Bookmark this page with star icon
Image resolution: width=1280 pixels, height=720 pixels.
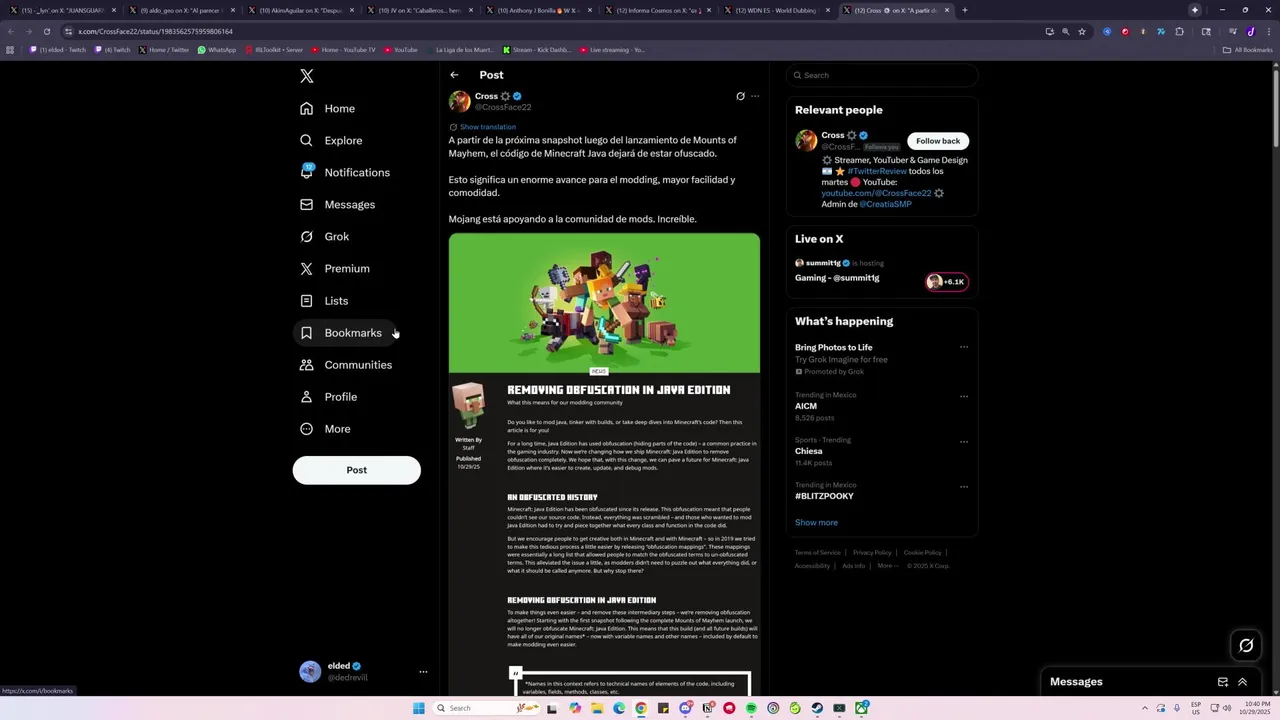pos(1081,31)
